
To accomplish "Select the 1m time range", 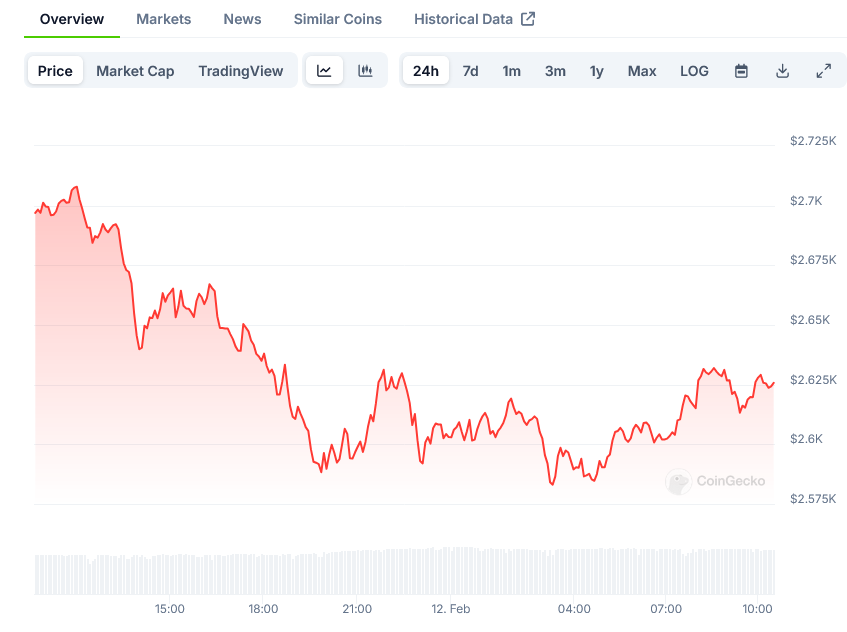I will [512, 71].
